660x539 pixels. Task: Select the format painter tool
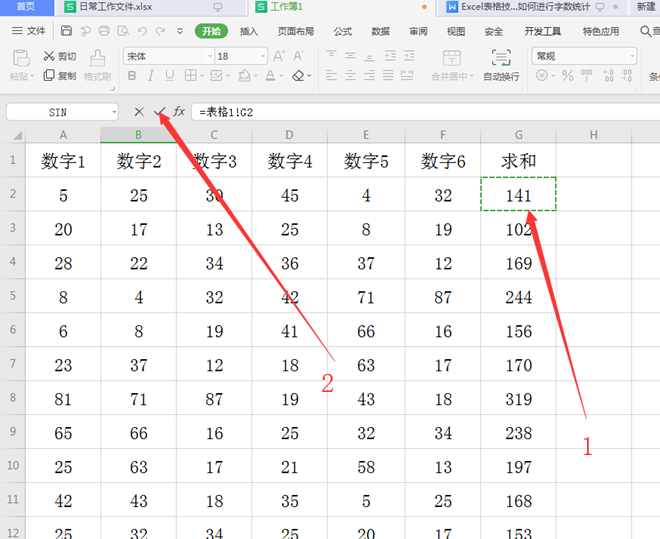(x=97, y=64)
